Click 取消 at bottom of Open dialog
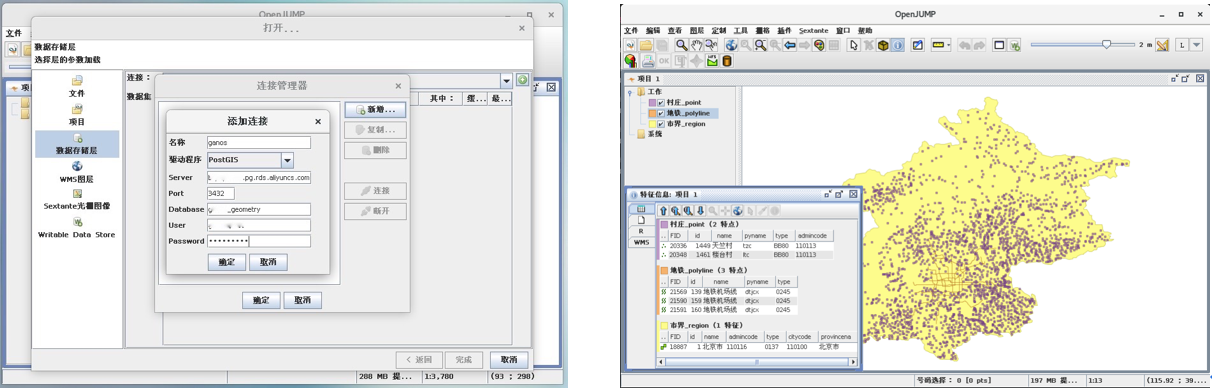 [x=509, y=360]
